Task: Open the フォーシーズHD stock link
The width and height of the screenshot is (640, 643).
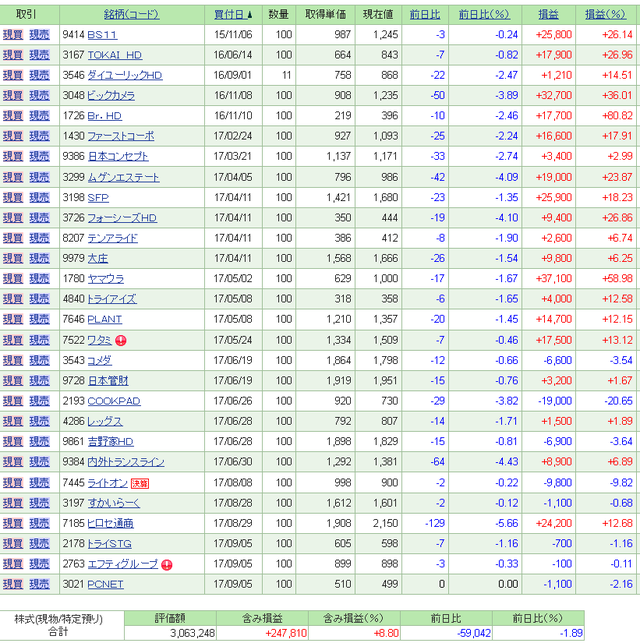Action: [122, 218]
